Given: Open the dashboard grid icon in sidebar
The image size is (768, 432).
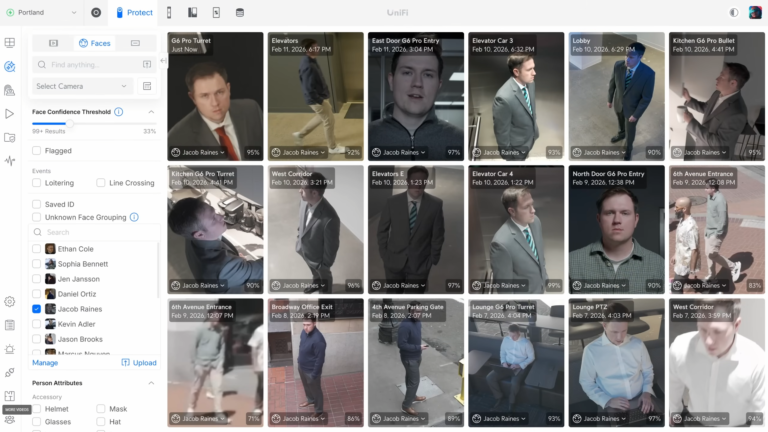Looking at the screenshot, I should coord(10,43).
